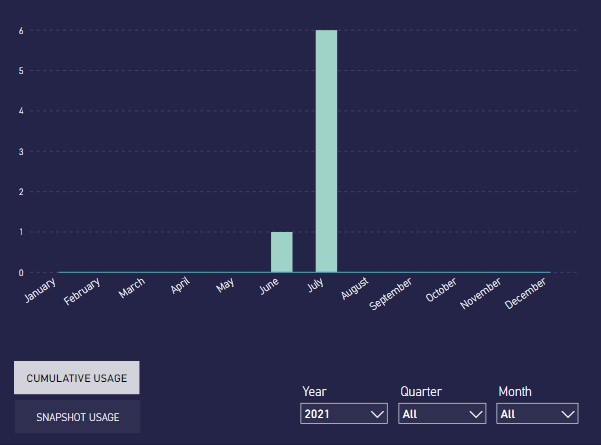Click the y-axis value 1
Image resolution: width=601 pixels, height=445 pixels.
[x=21, y=232]
